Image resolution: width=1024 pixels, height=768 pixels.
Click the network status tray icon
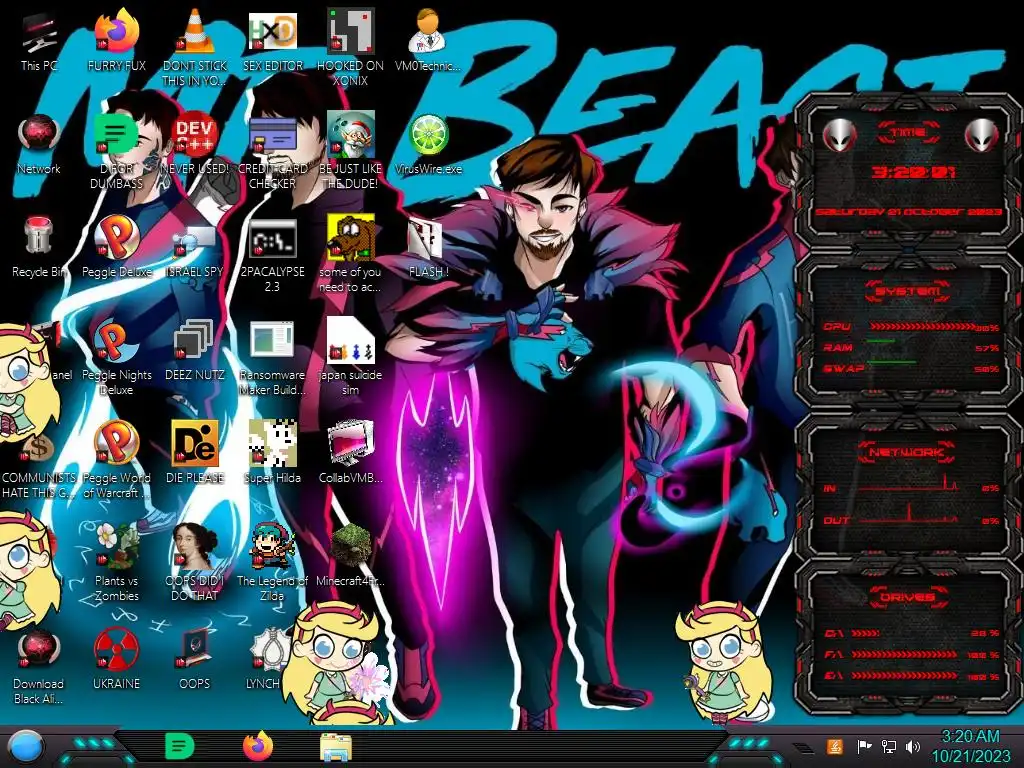(889, 746)
